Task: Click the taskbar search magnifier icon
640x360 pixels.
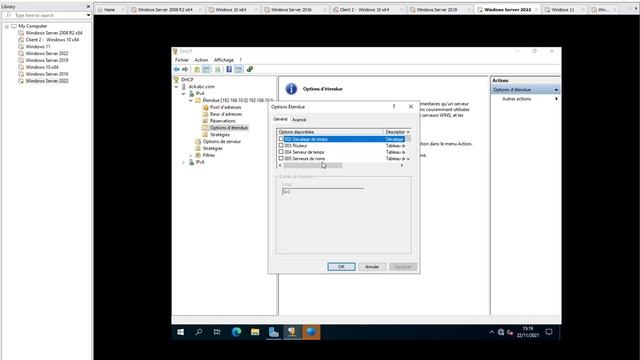Action: [x=199, y=332]
